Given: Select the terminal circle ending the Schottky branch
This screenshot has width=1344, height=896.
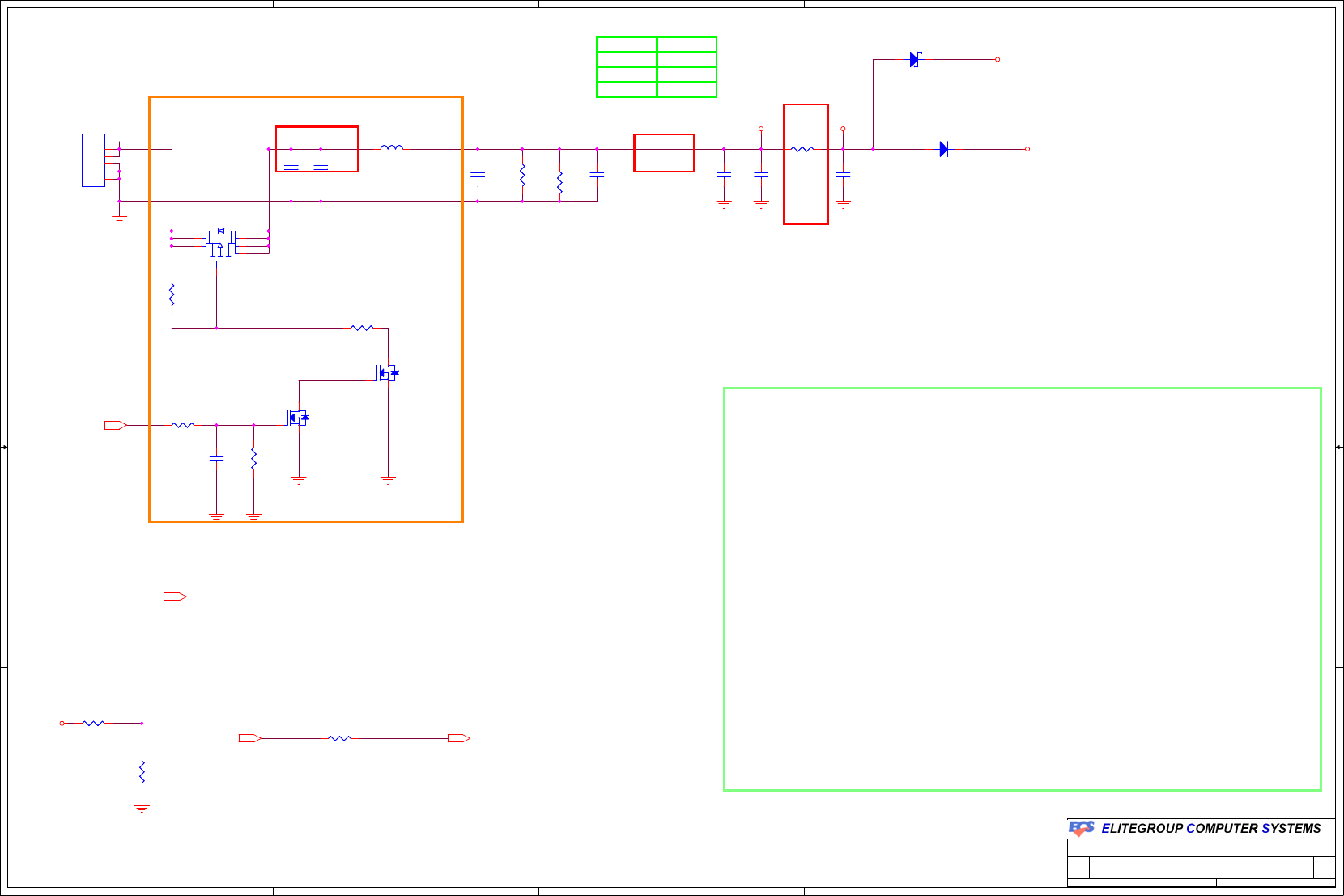Looking at the screenshot, I should [997, 59].
